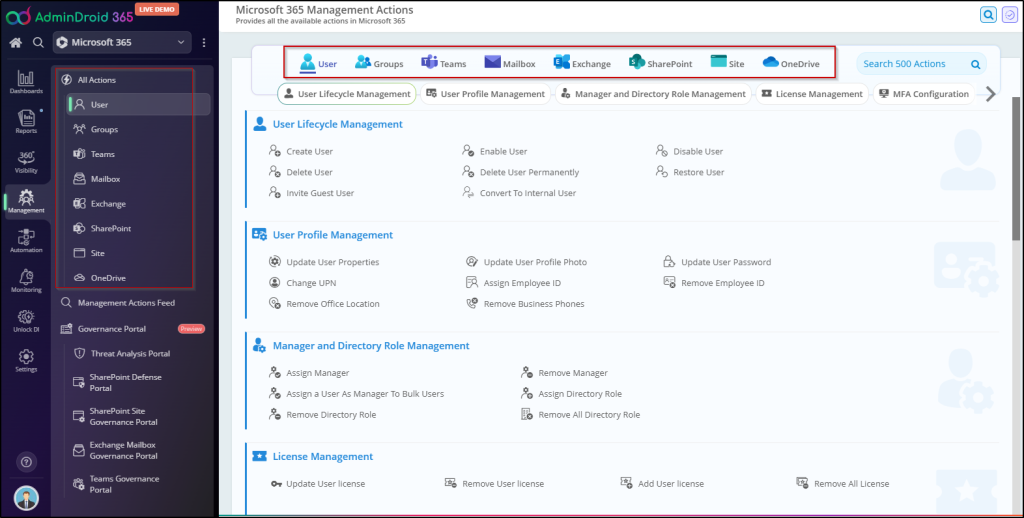Switch to the User top tab
This screenshot has height=518, width=1024.
(318, 63)
